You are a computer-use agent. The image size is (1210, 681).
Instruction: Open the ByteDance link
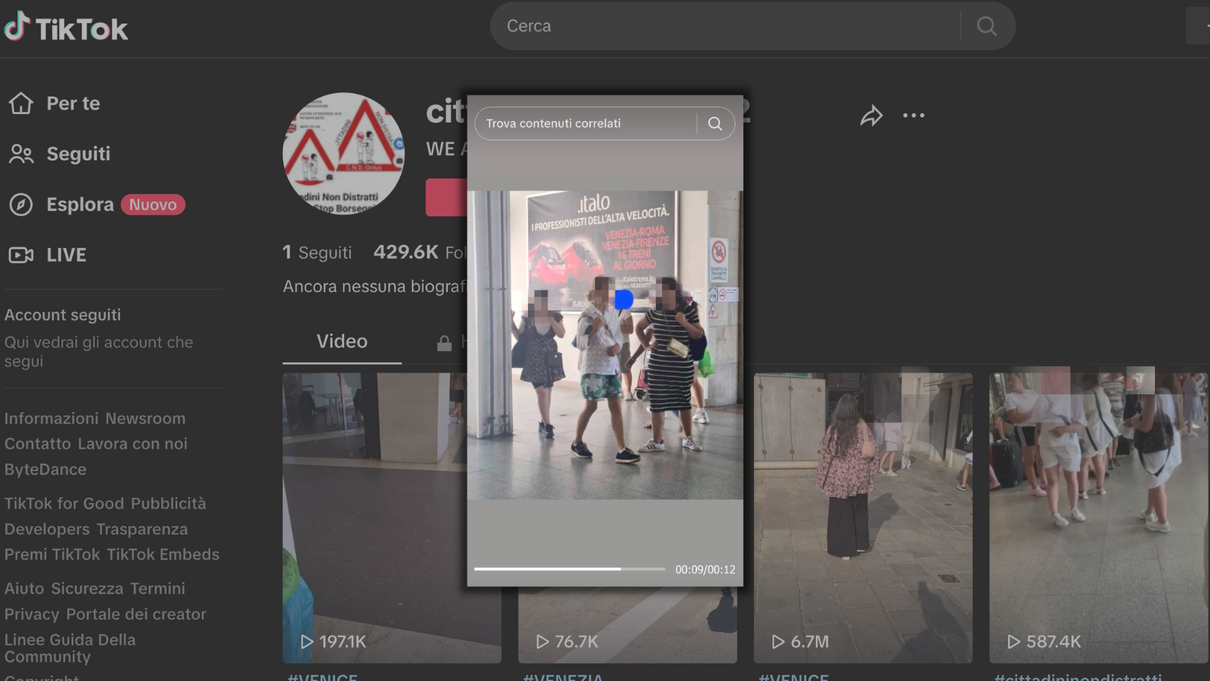45,469
